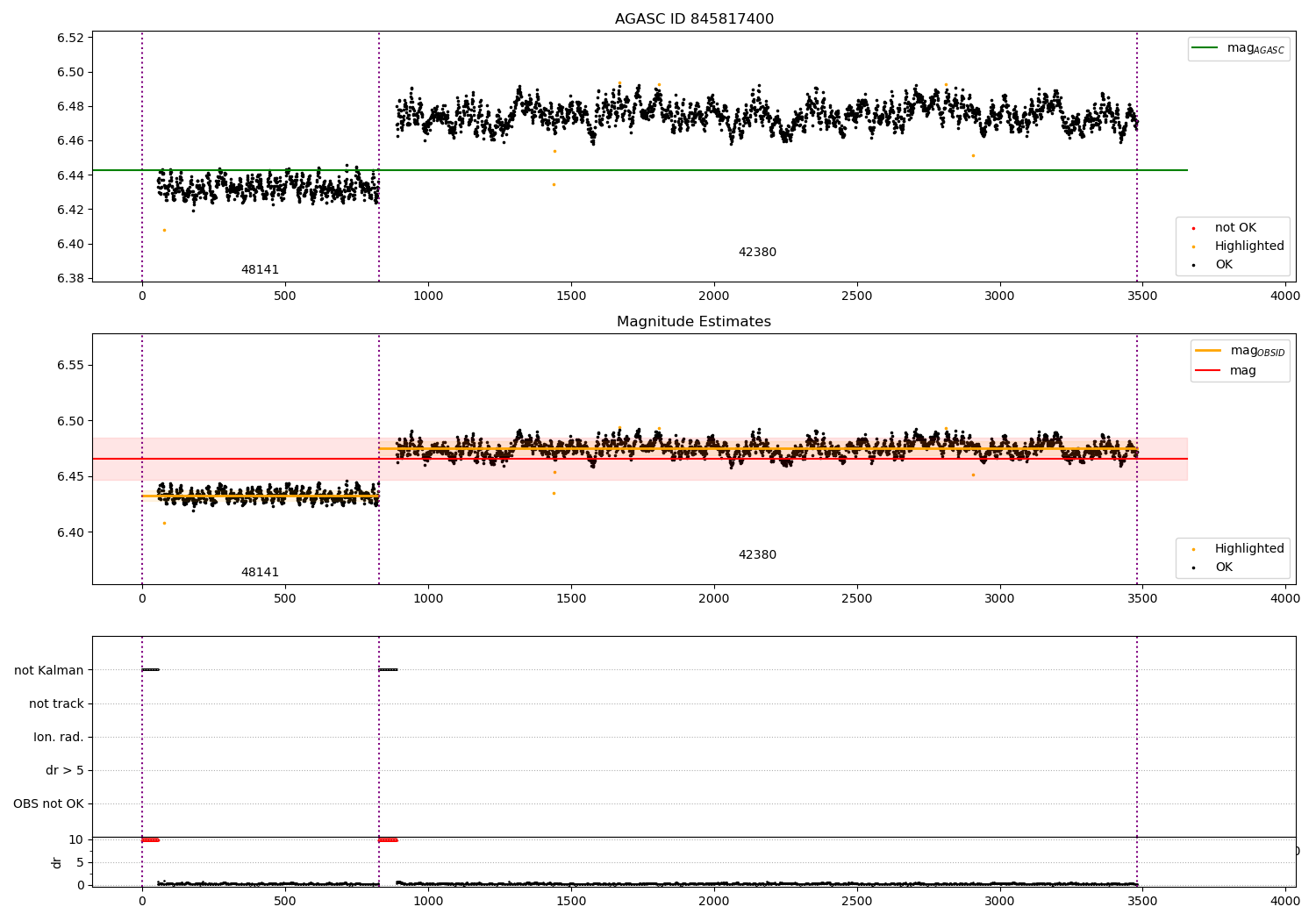The image size is (1316, 921).
Task: Click the "dr" axis label
Action: click(57, 862)
